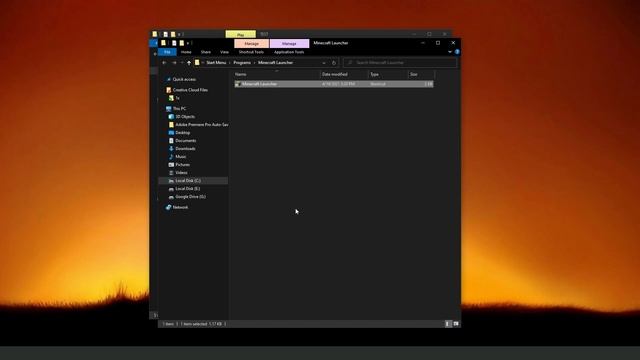This screenshot has height=360, width=640.
Task: Open the Home ribbon tab
Action: tap(186, 52)
